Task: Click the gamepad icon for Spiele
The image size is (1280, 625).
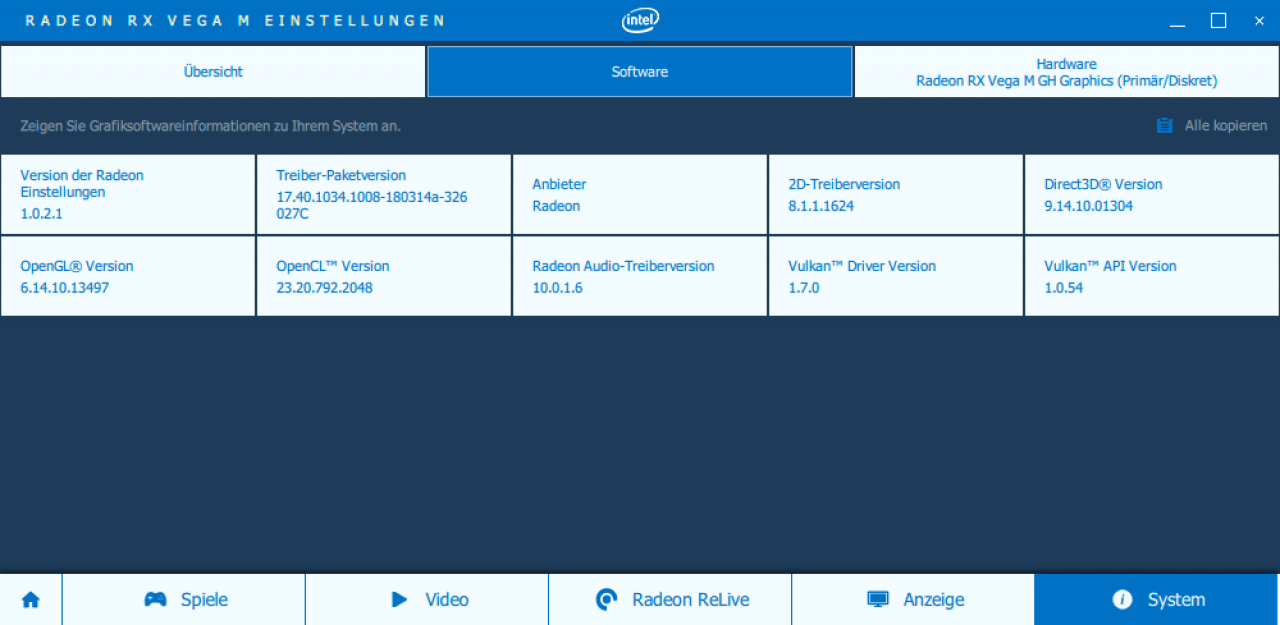Action: (156, 600)
